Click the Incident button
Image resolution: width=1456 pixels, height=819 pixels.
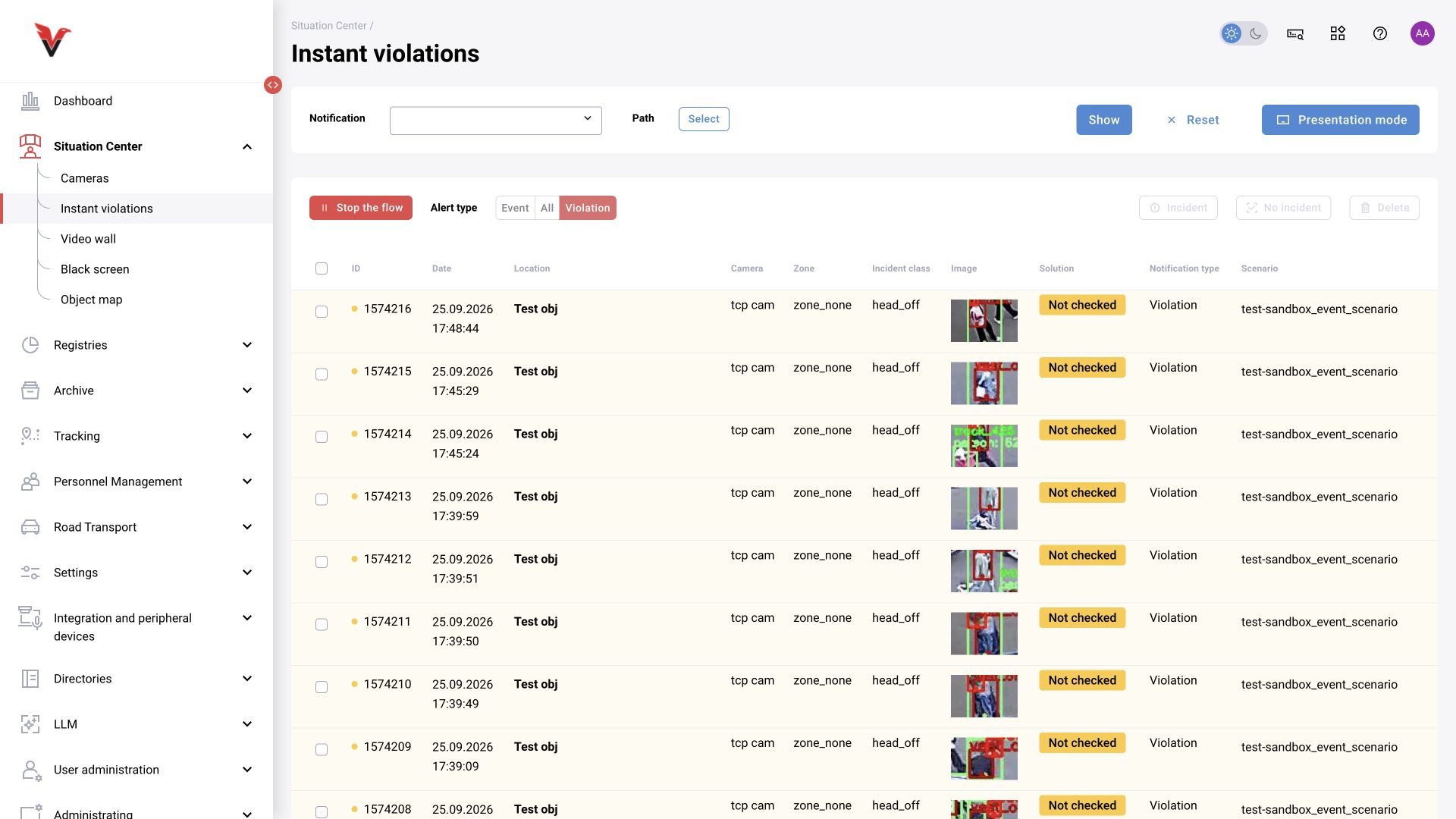click(1178, 208)
